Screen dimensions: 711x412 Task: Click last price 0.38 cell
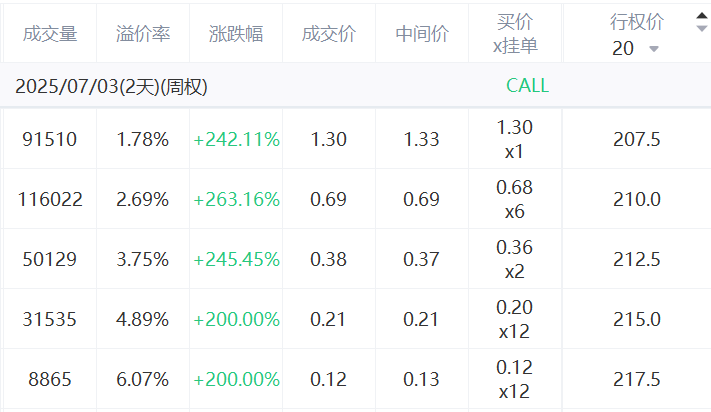click(329, 259)
